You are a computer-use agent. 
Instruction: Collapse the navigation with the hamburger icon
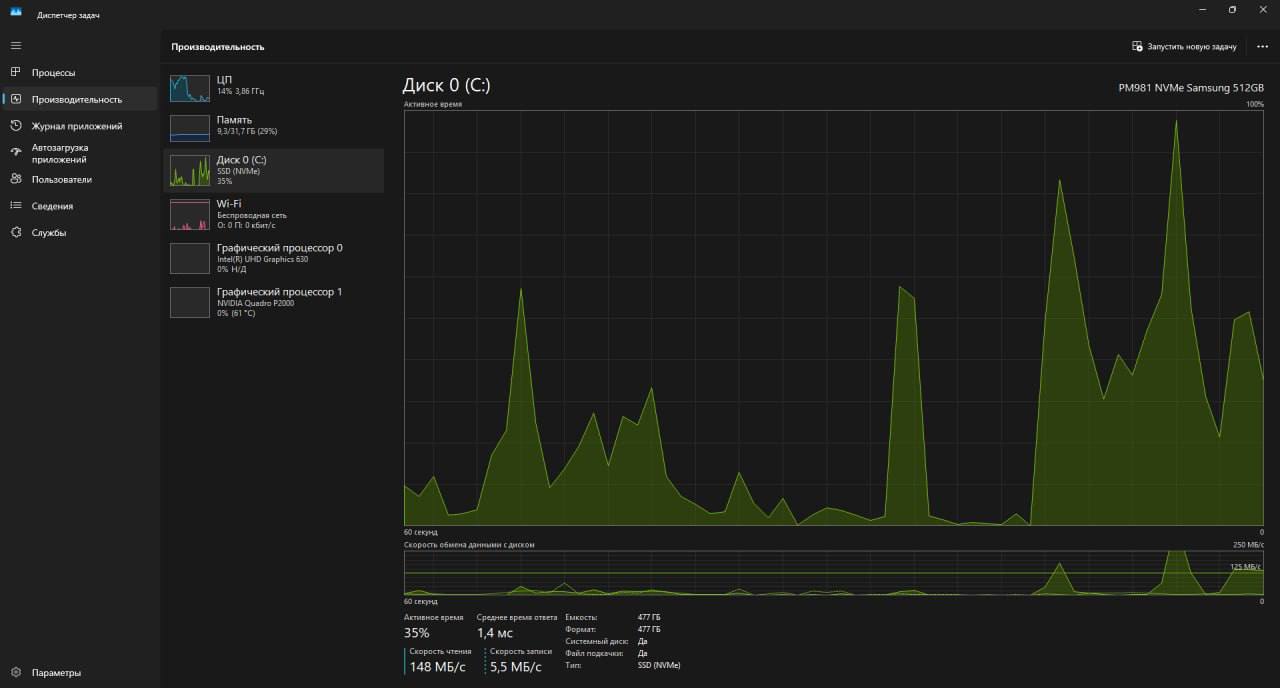16,46
